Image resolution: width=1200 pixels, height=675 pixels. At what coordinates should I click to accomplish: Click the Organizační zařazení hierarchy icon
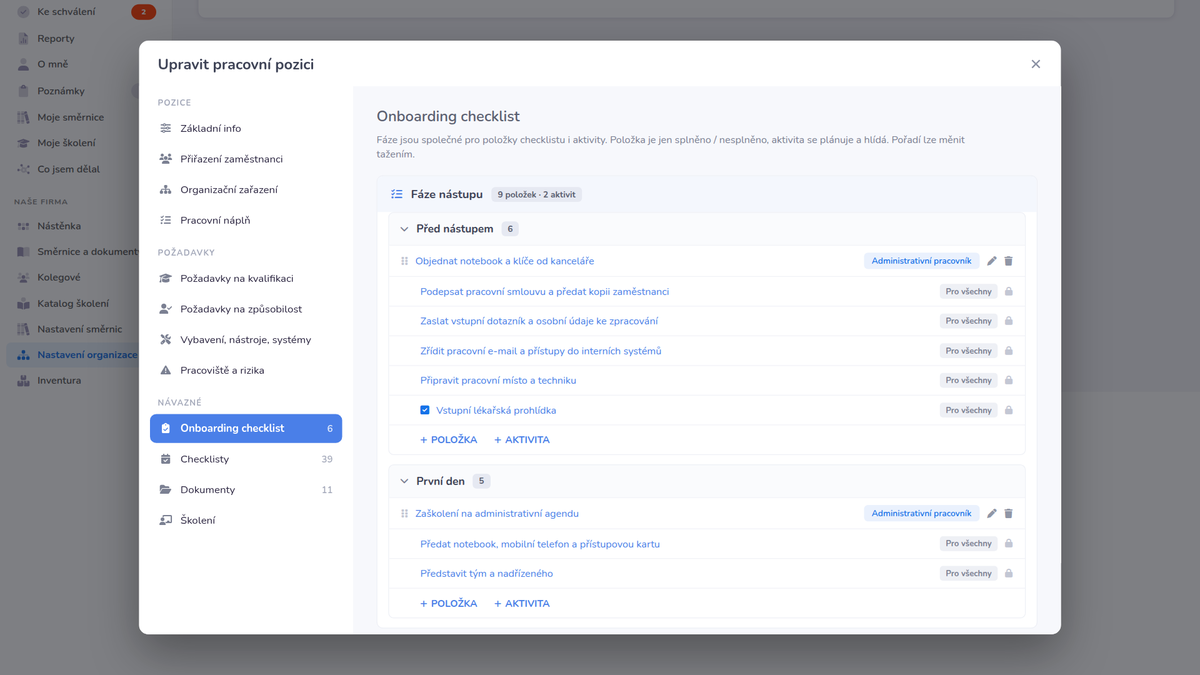click(166, 189)
